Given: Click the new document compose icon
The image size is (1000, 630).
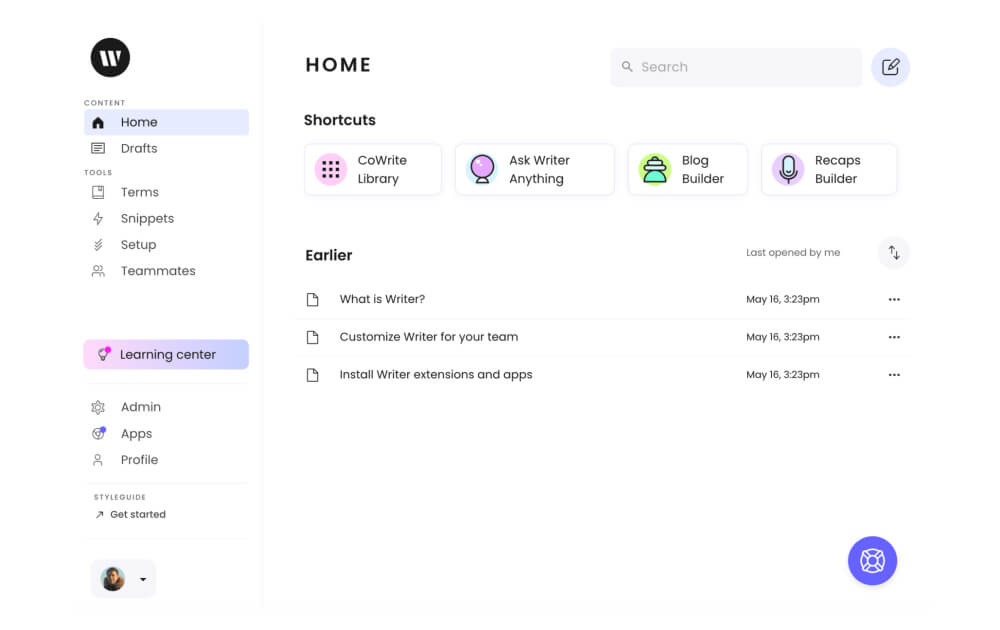Looking at the screenshot, I should click(890, 67).
